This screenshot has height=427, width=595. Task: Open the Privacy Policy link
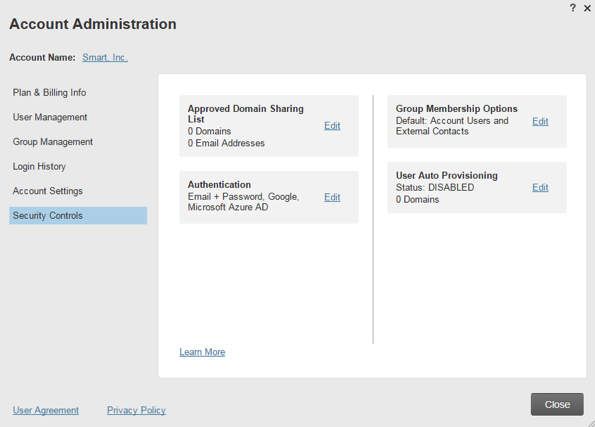tap(136, 410)
